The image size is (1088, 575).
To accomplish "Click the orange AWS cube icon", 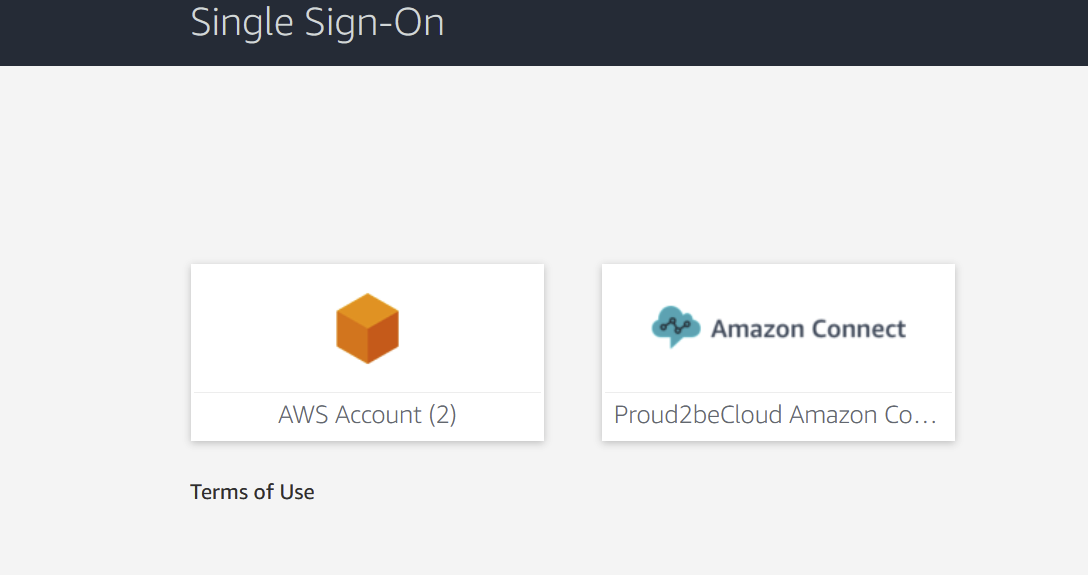I will 367,328.
